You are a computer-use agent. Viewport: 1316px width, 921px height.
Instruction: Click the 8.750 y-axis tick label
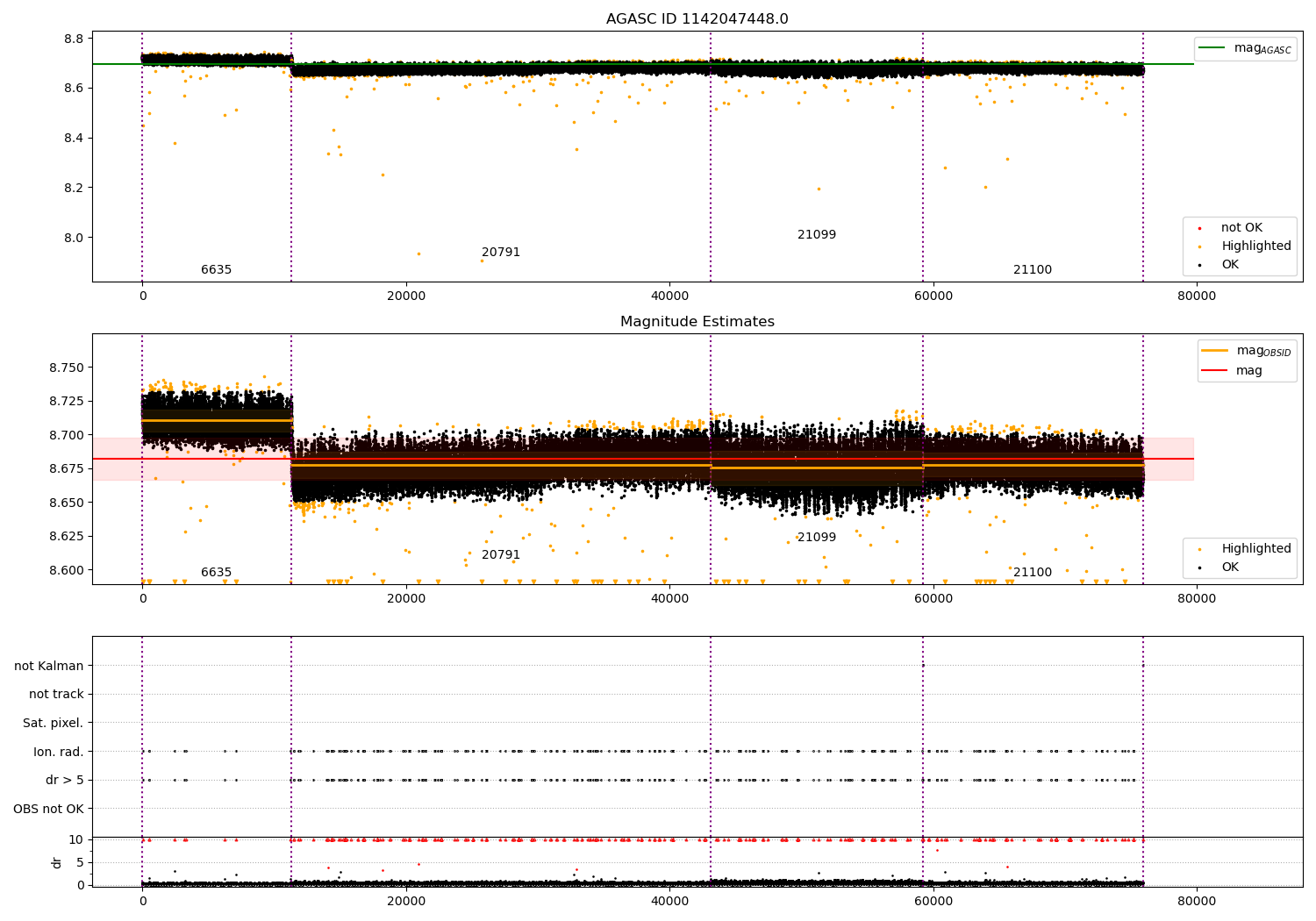click(67, 368)
